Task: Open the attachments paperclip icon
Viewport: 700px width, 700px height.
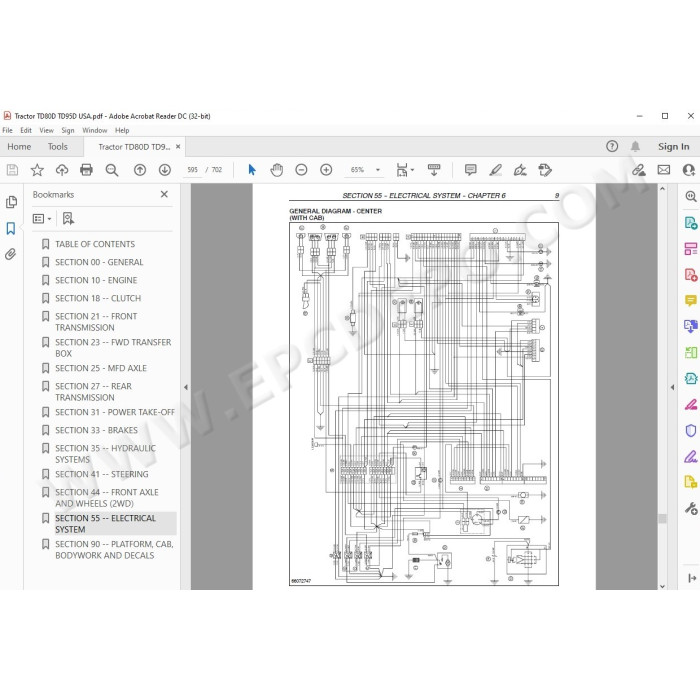Action: (x=11, y=254)
